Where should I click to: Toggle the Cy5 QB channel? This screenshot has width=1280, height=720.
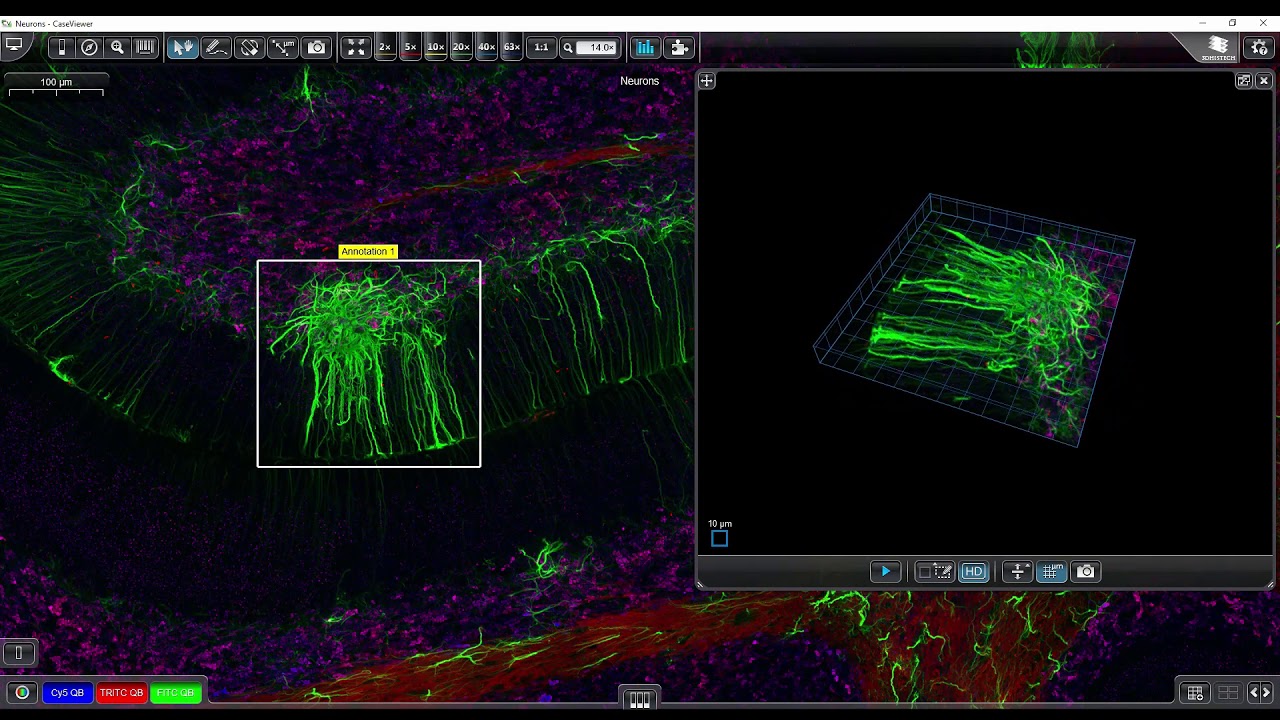pos(67,692)
